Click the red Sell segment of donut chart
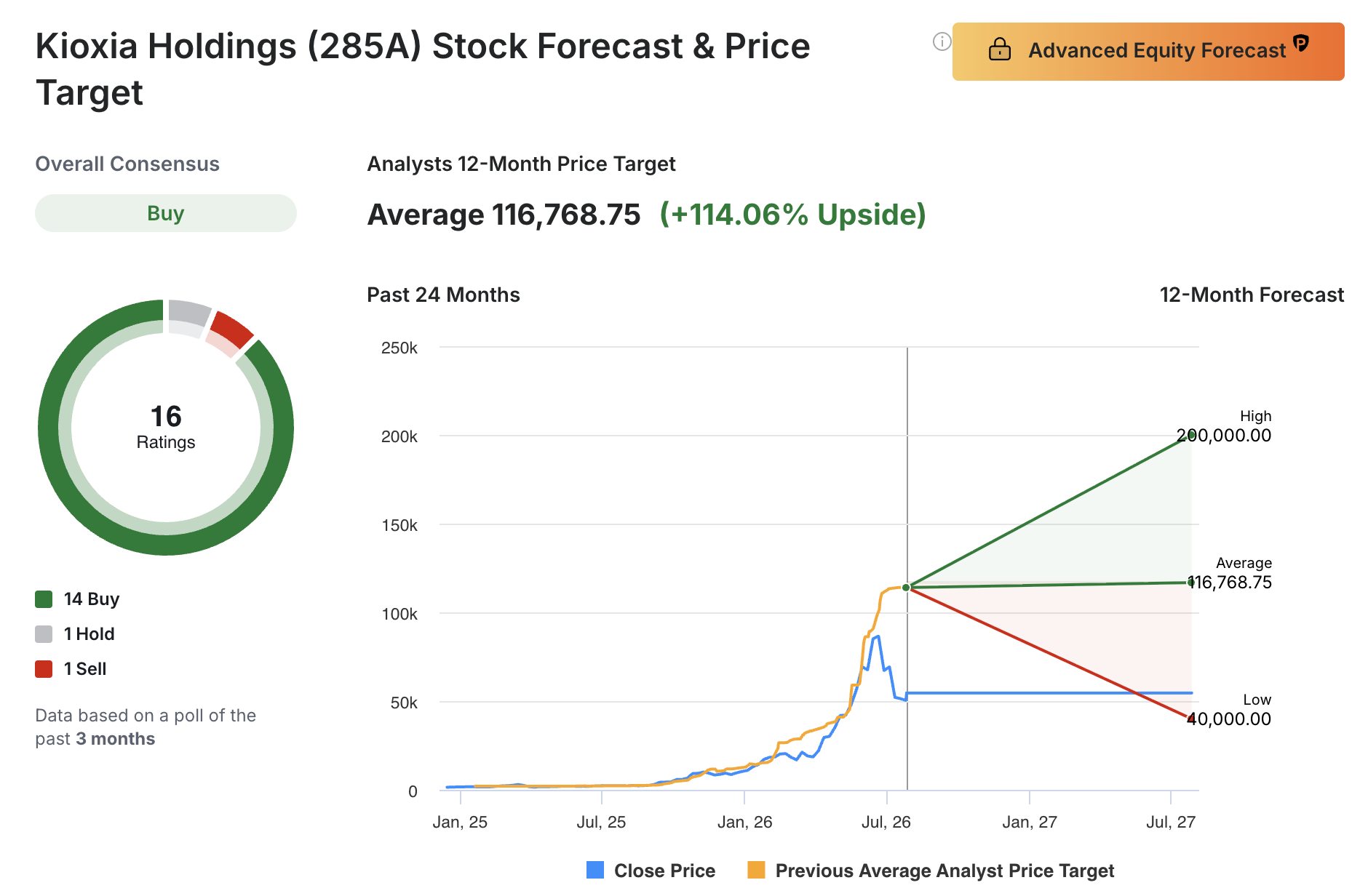Image resolution: width=1368 pixels, height=896 pixels. [231, 329]
